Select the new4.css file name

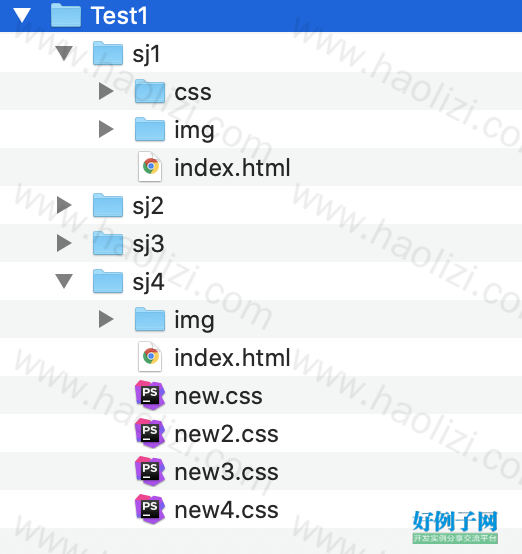pyautogui.click(x=227, y=510)
